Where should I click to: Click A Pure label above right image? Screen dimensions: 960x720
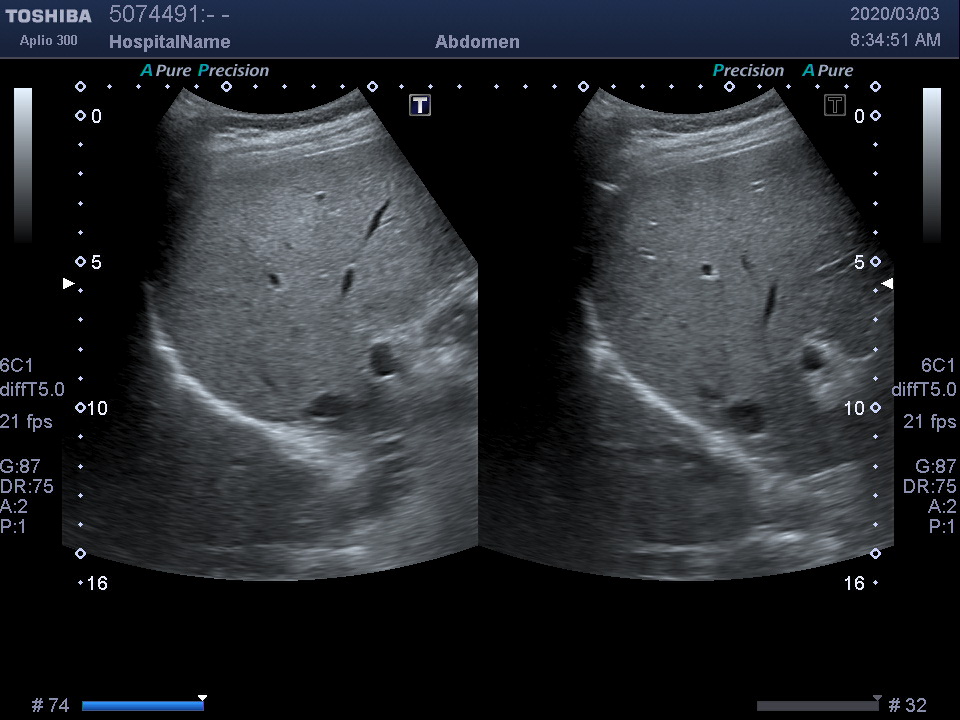click(828, 70)
